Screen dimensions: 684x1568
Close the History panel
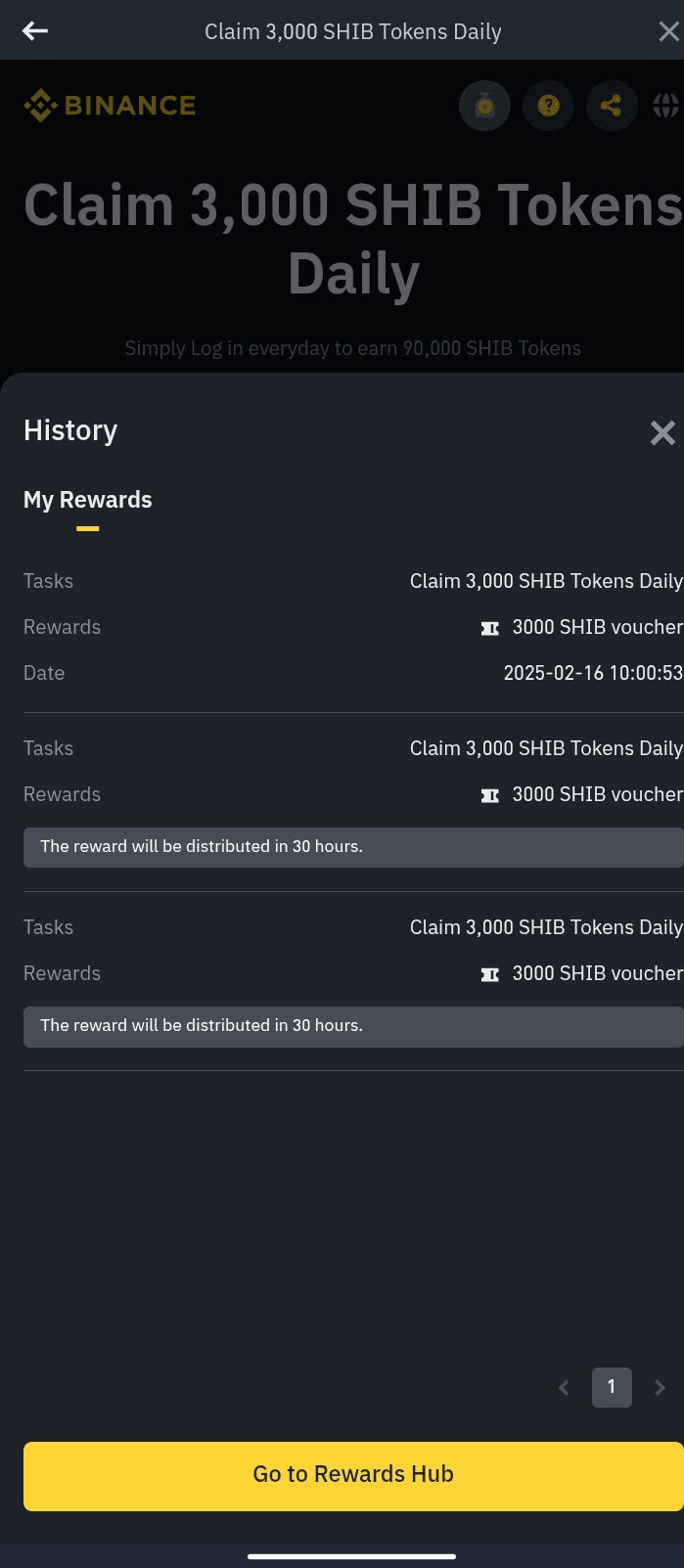tap(662, 432)
